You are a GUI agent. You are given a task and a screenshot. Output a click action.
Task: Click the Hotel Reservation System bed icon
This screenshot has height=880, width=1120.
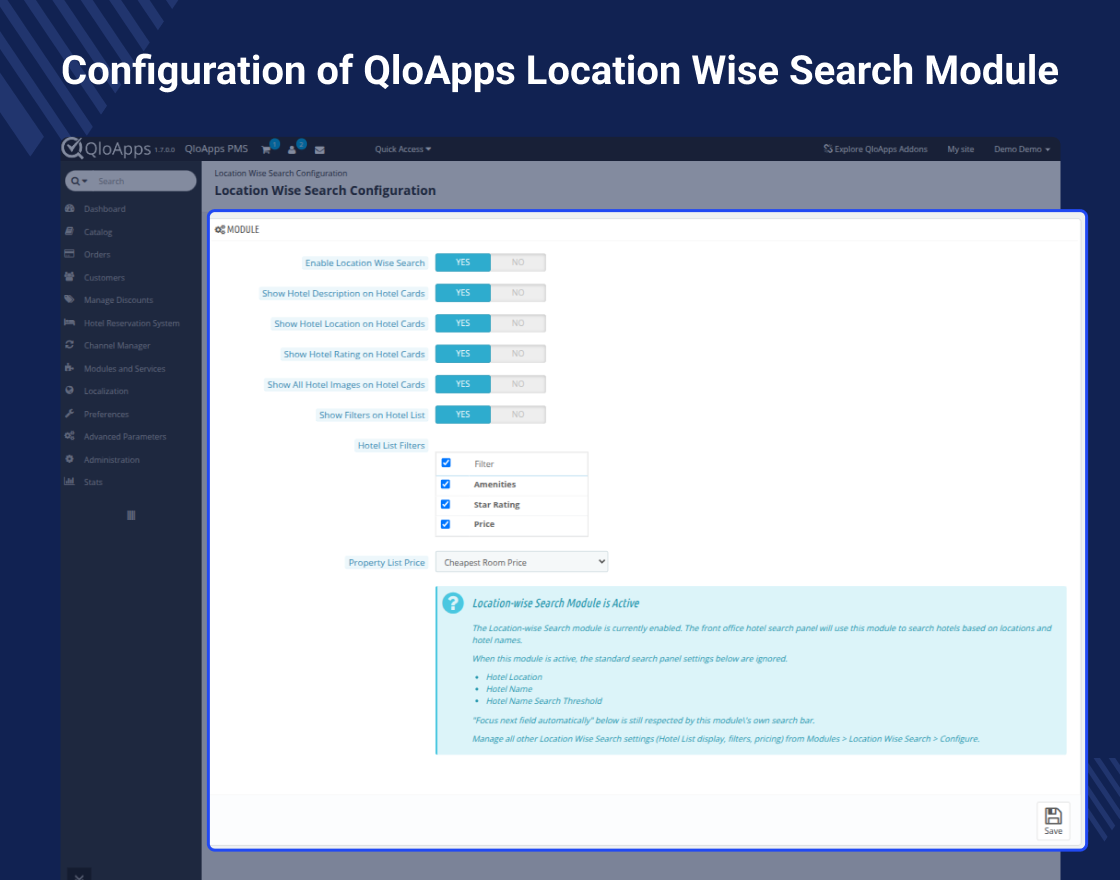pyautogui.click(x=69, y=322)
